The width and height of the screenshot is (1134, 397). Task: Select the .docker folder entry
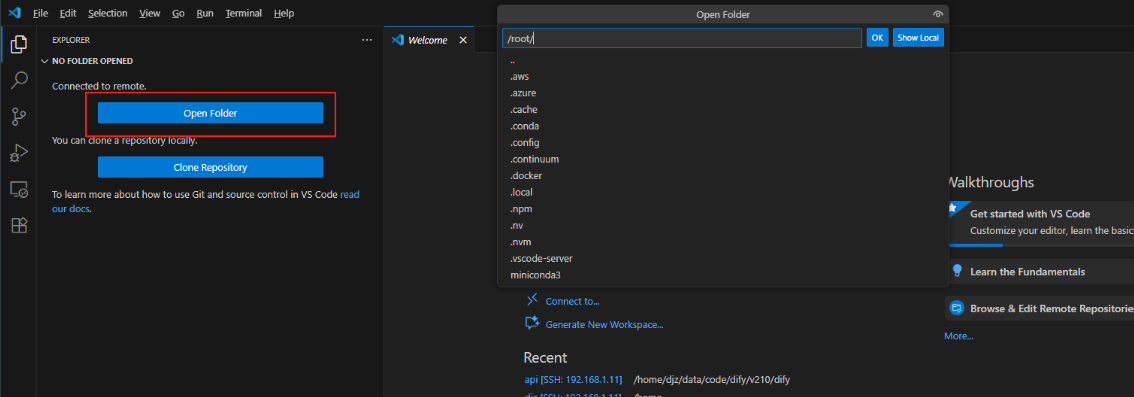pos(723,176)
